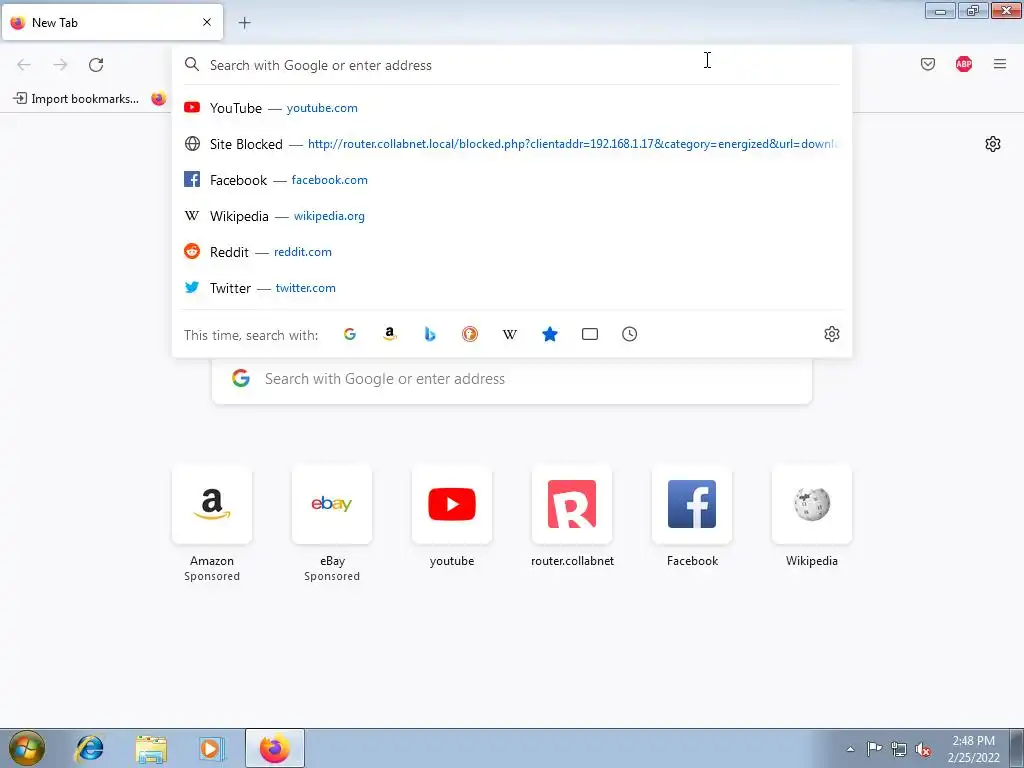Choose the Facebook suggestion row
The height and width of the screenshot is (768, 1024).
(x=512, y=180)
